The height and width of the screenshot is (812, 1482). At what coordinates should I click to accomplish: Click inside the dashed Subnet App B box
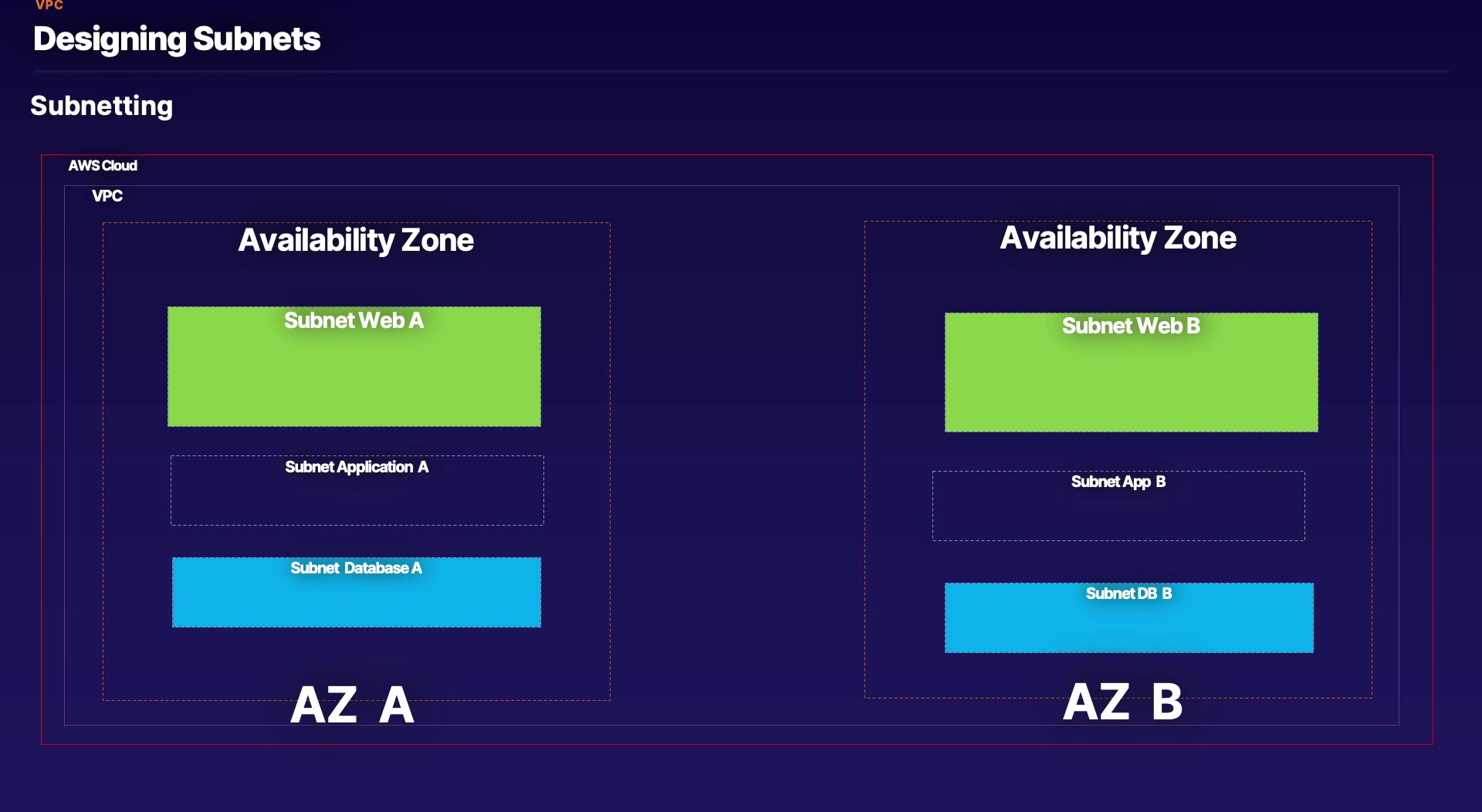(1118, 515)
